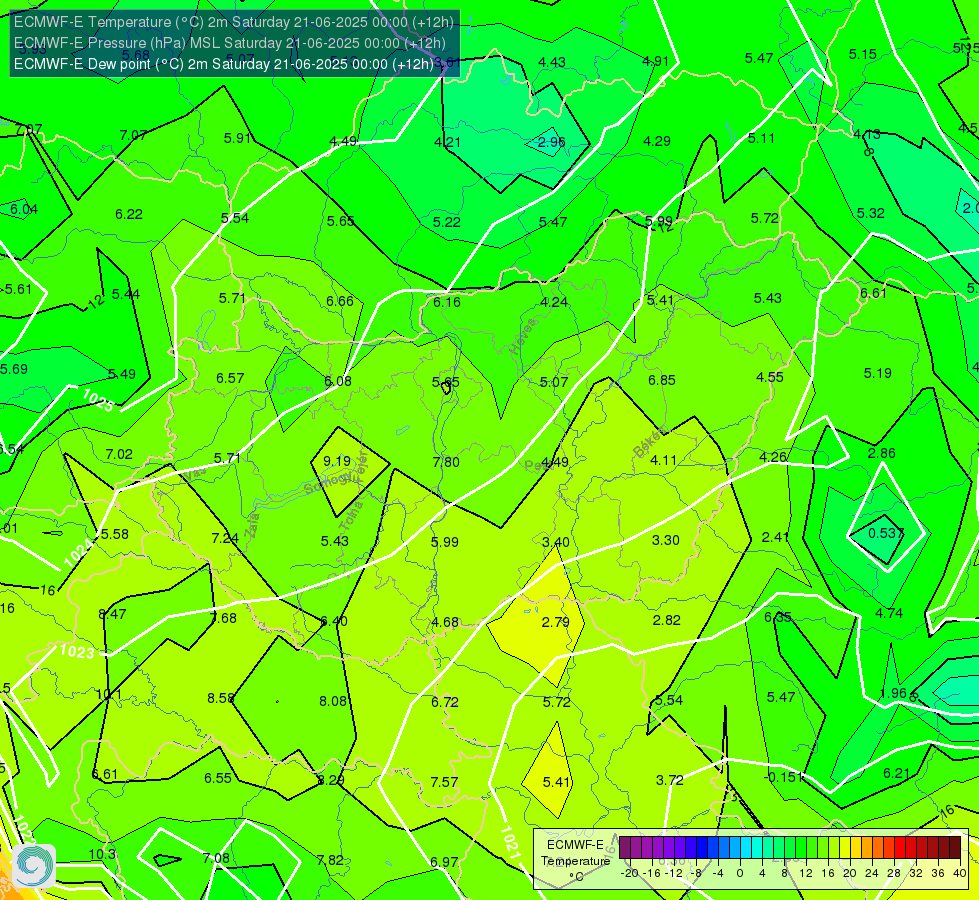Click the map value 6.40
The height and width of the screenshot is (900, 979).
pyautogui.click(x=333, y=621)
